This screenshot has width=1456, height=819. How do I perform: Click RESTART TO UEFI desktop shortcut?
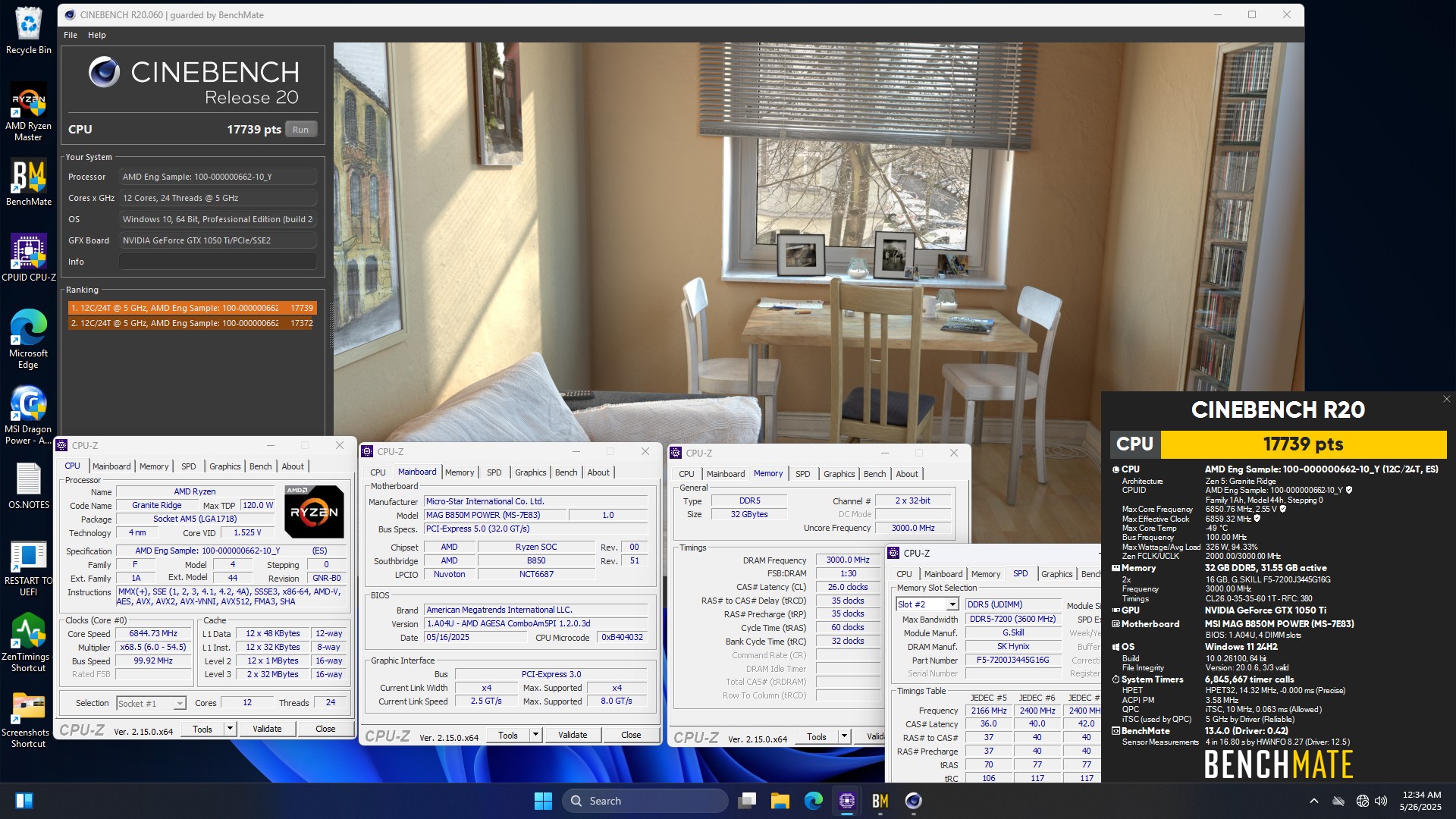click(29, 567)
